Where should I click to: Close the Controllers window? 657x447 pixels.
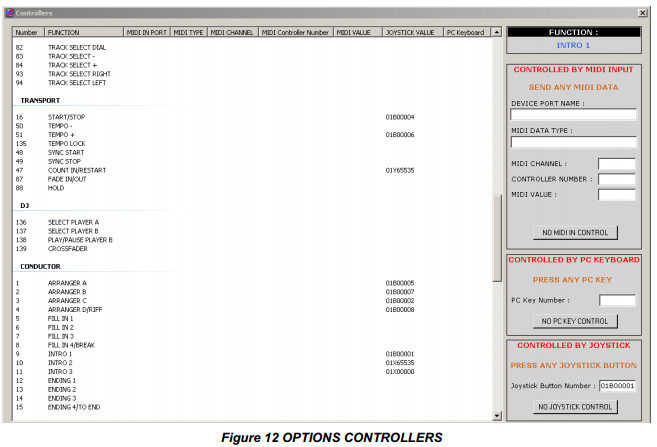642,11
